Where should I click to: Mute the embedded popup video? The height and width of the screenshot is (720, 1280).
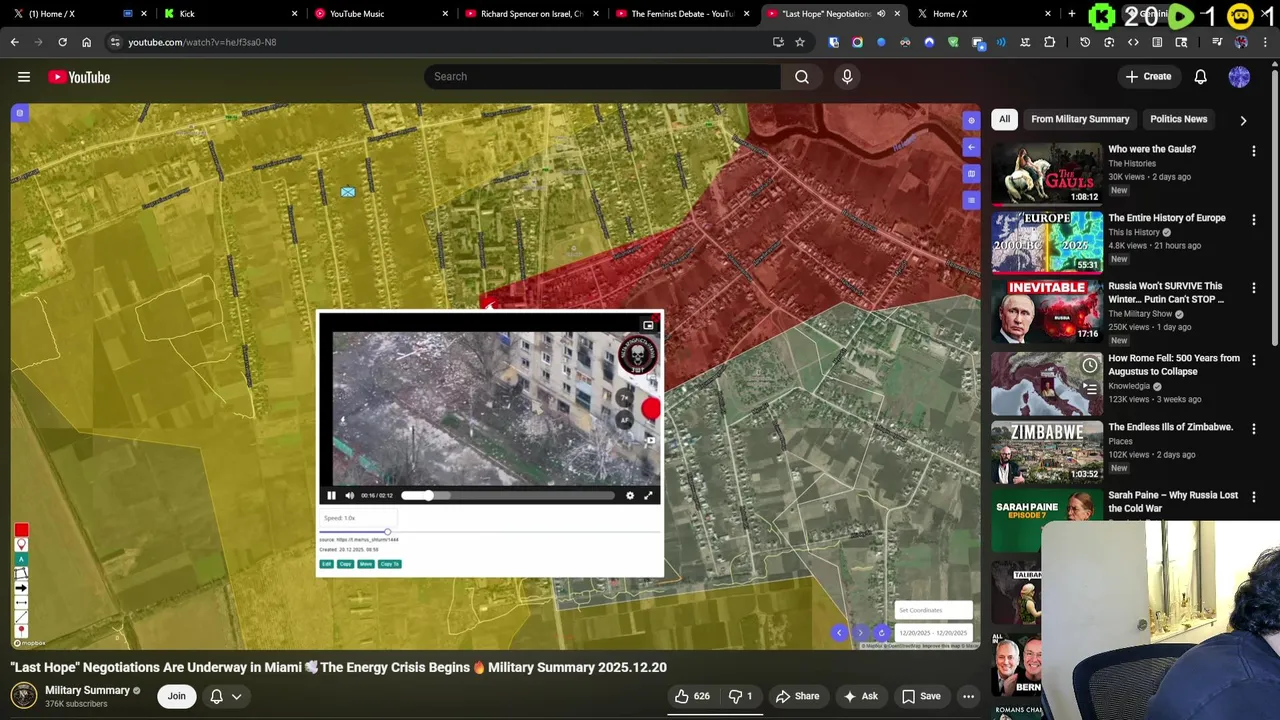350,495
